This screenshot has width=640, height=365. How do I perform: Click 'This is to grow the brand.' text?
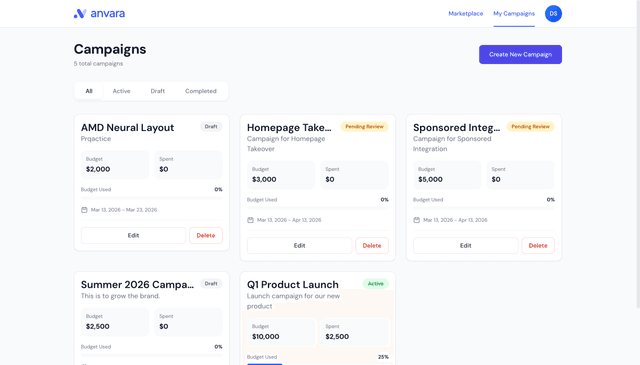(120, 296)
